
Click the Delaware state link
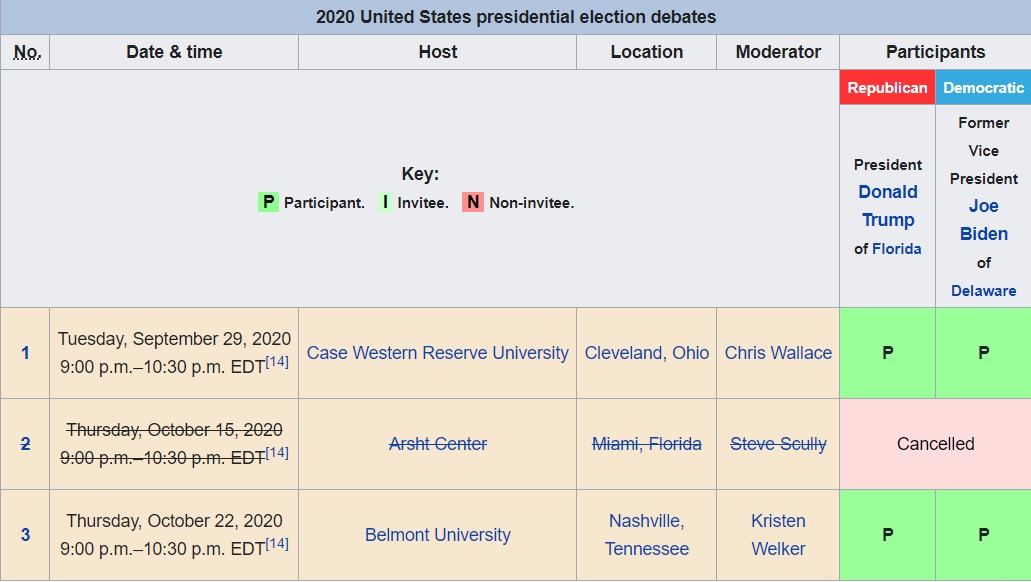(984, 291)
